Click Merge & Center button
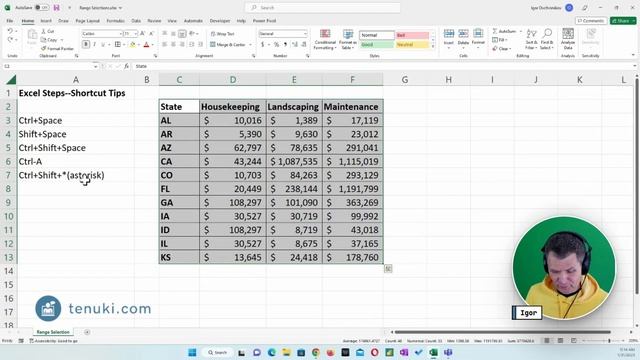Image resolution: width=640 pixels, height=360 pixels. tap(228, 44)
